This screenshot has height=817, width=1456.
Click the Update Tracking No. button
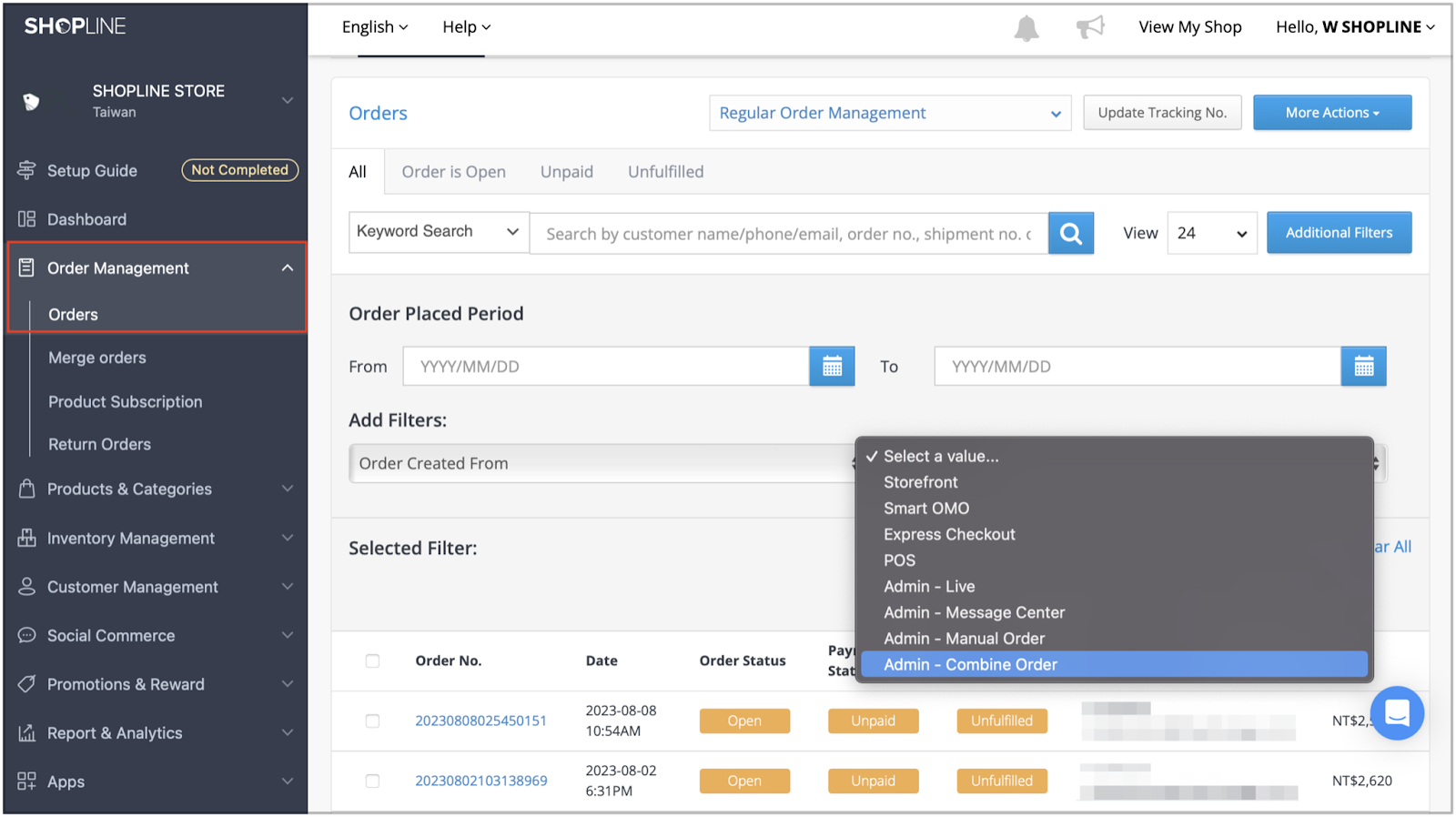(1162, 113)
